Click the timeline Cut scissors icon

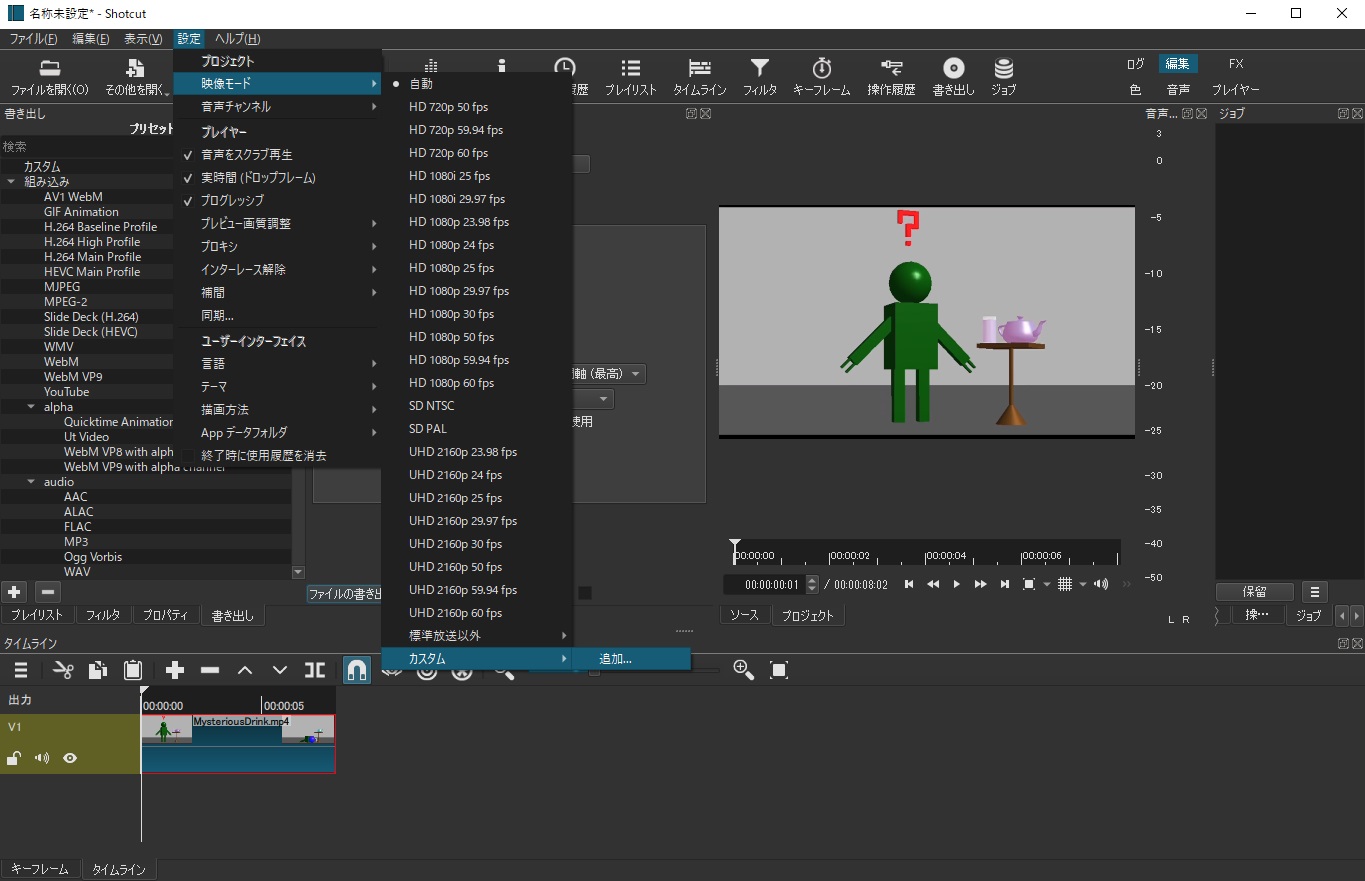coord(63,670)
